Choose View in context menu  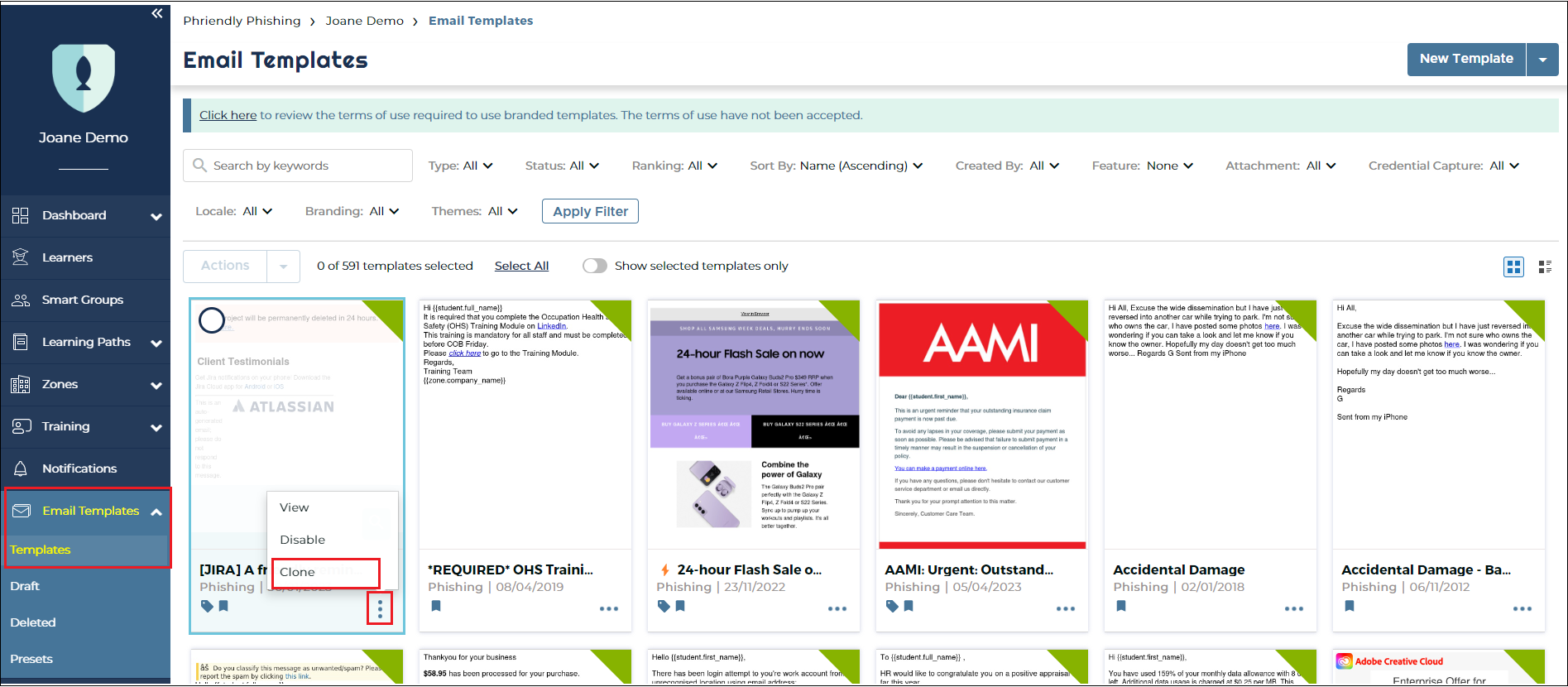pyautogui.click(x=294, y=507)
